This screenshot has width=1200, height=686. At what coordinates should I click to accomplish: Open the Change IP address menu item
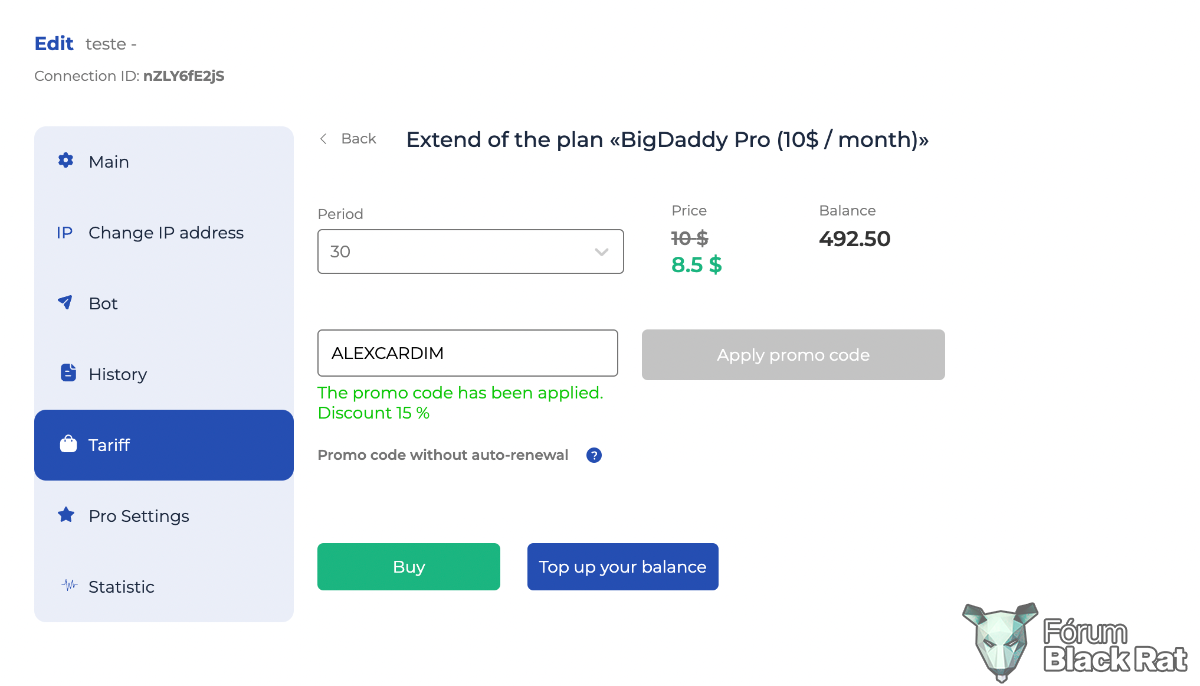coord(164,233)
